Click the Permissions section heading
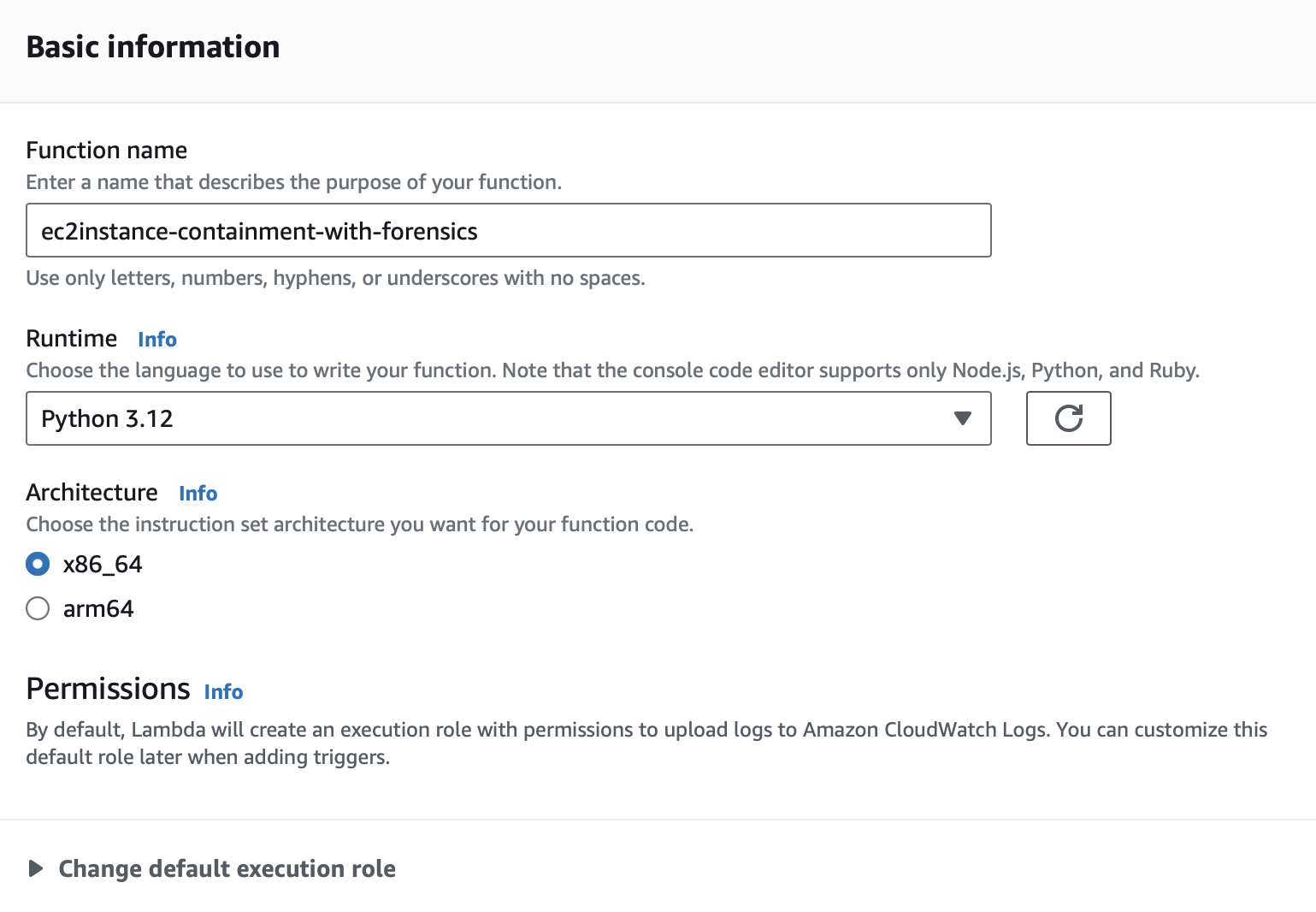 (x=108, y=689)
